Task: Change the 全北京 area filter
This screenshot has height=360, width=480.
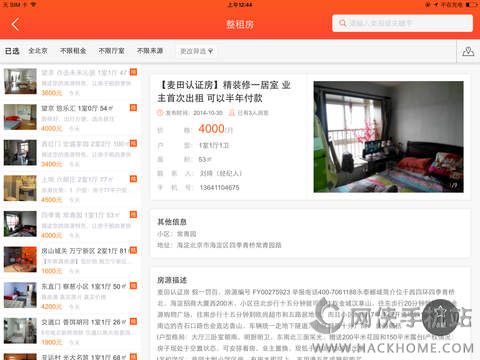Action: pyautogui.click(x=38, y=51)
